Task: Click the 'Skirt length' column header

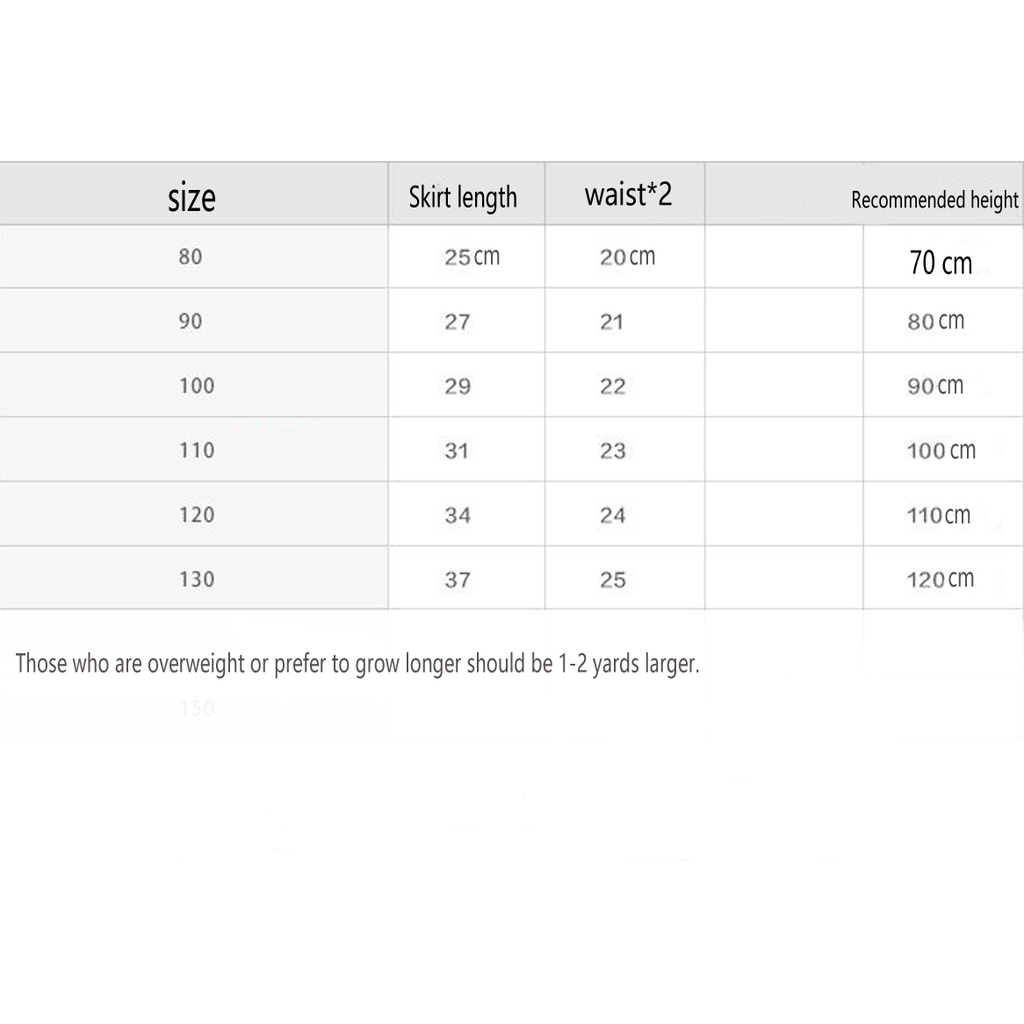Action: (x=463, y=197)
